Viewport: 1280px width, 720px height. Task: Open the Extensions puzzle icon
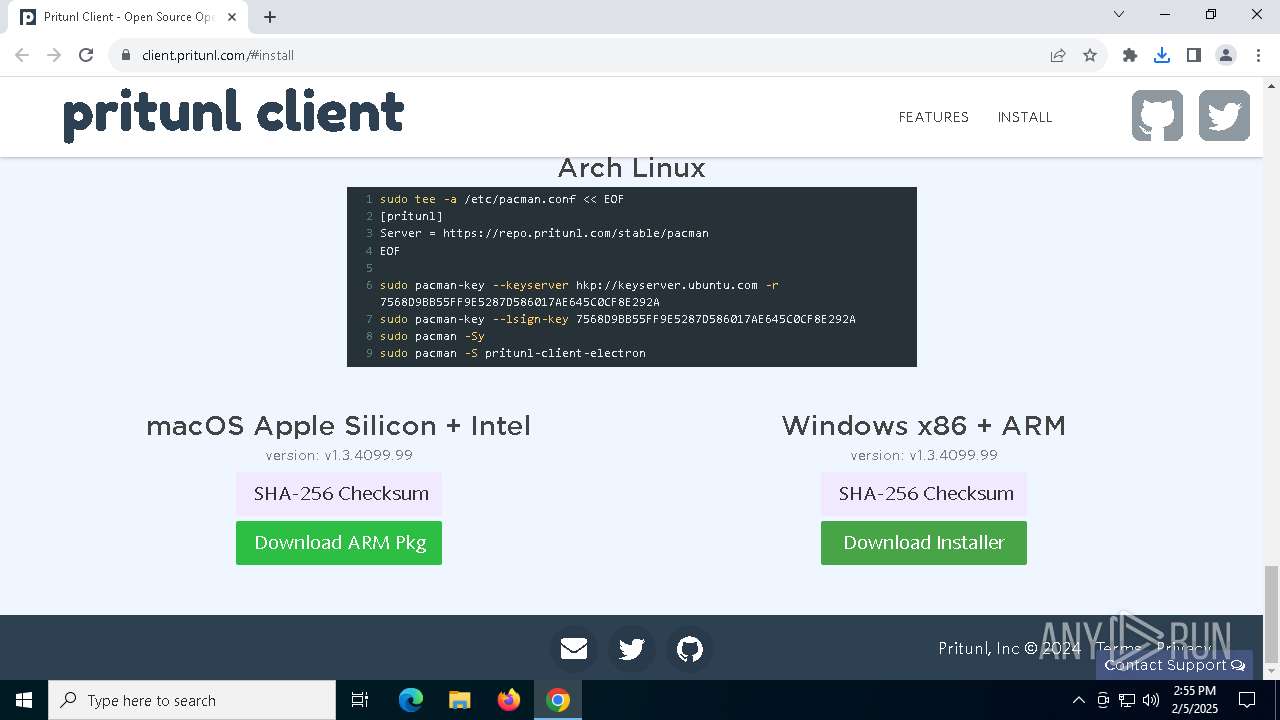click(1130, 55)
